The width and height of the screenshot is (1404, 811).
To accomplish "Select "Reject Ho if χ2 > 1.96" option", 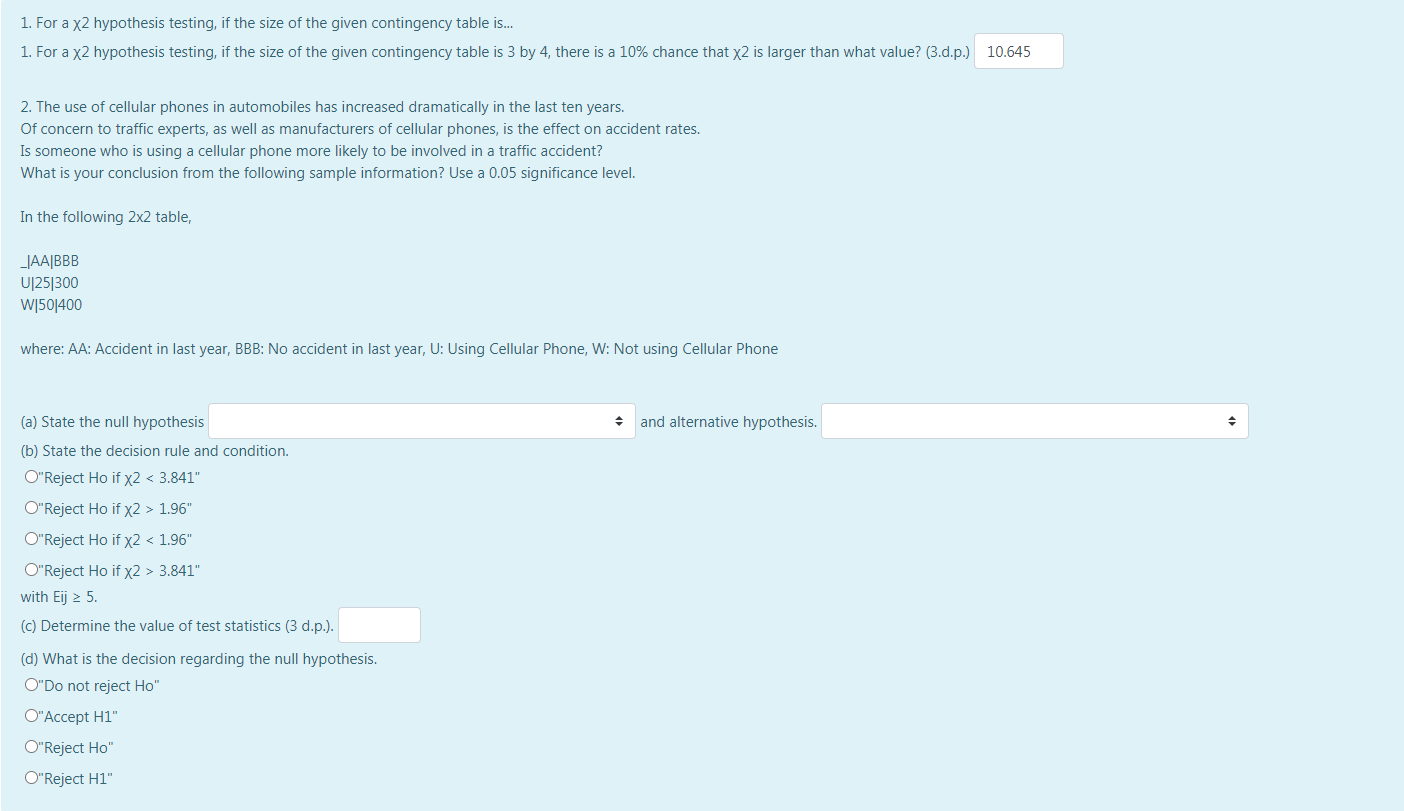I will (31, 508).
